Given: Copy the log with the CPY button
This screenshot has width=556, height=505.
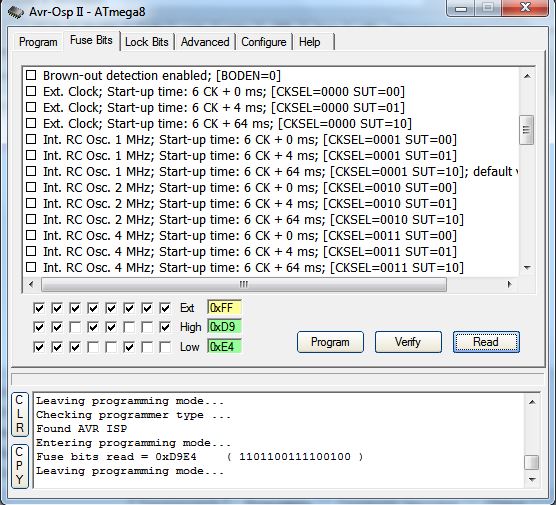Looking at the screenshot, I should [20, 465].
